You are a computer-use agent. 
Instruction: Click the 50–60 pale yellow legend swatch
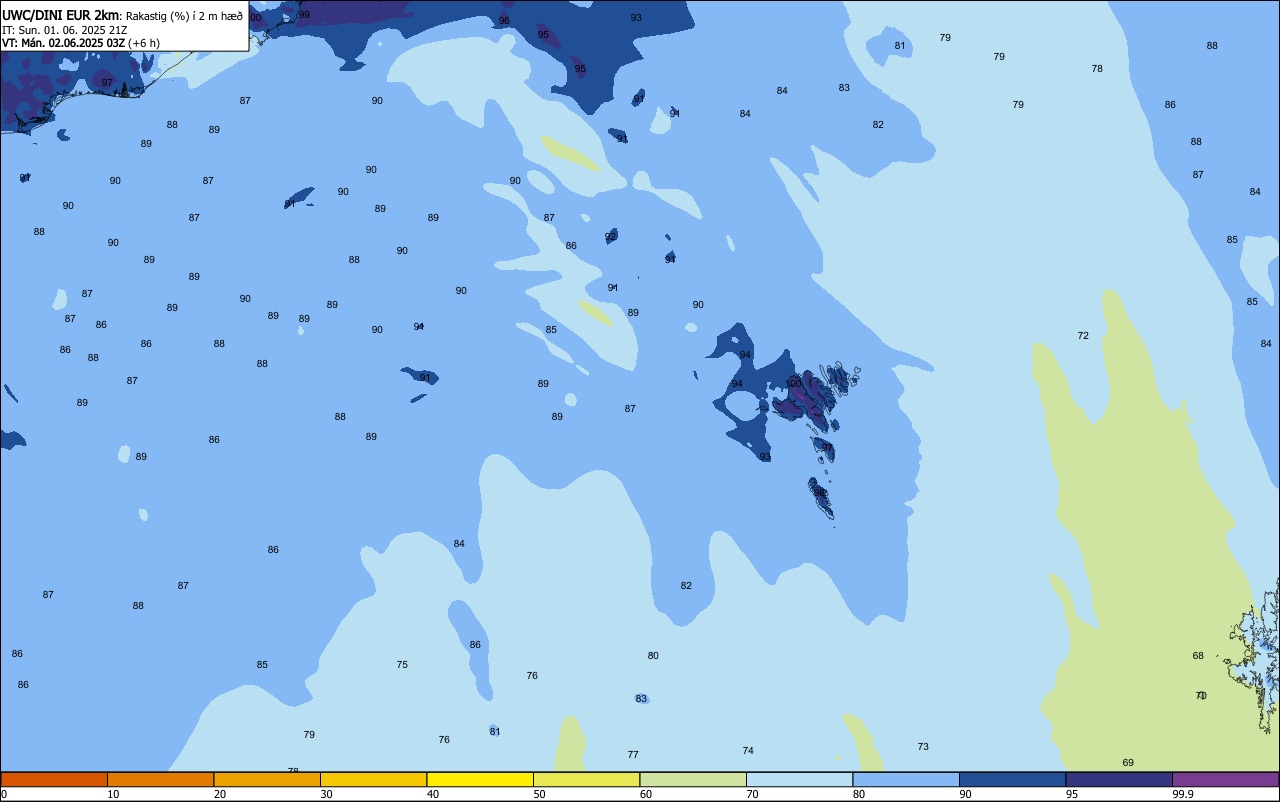(x=586, y=779)
